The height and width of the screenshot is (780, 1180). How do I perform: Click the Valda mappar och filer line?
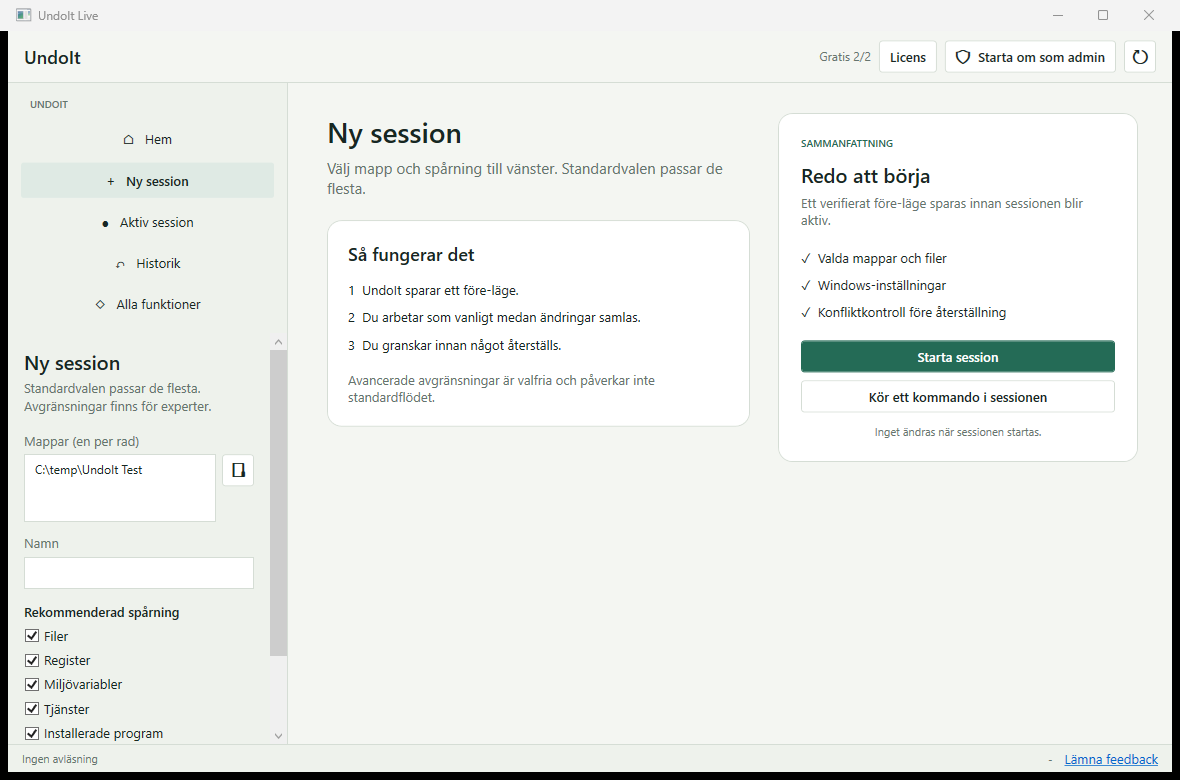pos(874,258)
